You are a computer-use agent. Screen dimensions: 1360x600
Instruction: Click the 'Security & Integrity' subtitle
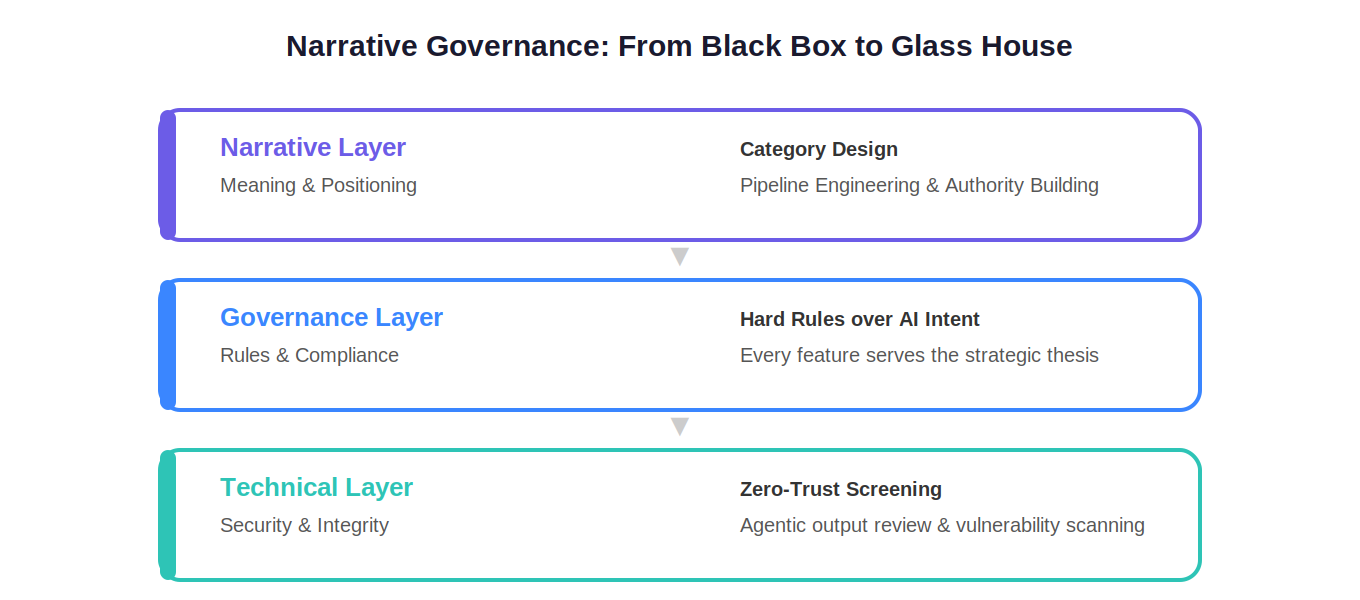[x=304, y=525]
